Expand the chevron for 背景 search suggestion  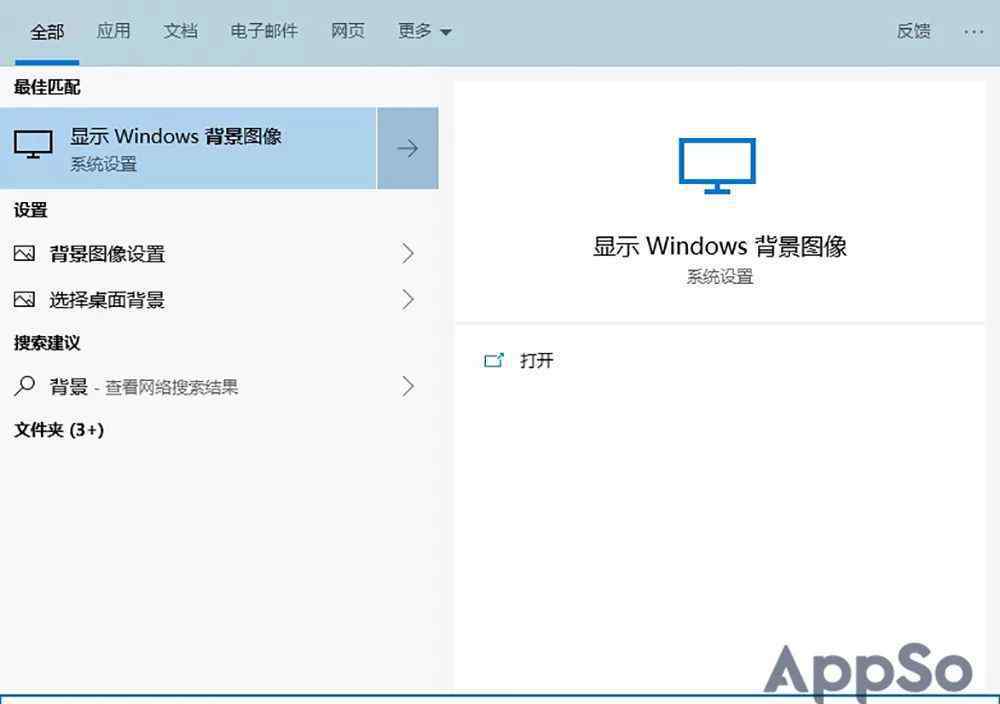pos(408,386)
